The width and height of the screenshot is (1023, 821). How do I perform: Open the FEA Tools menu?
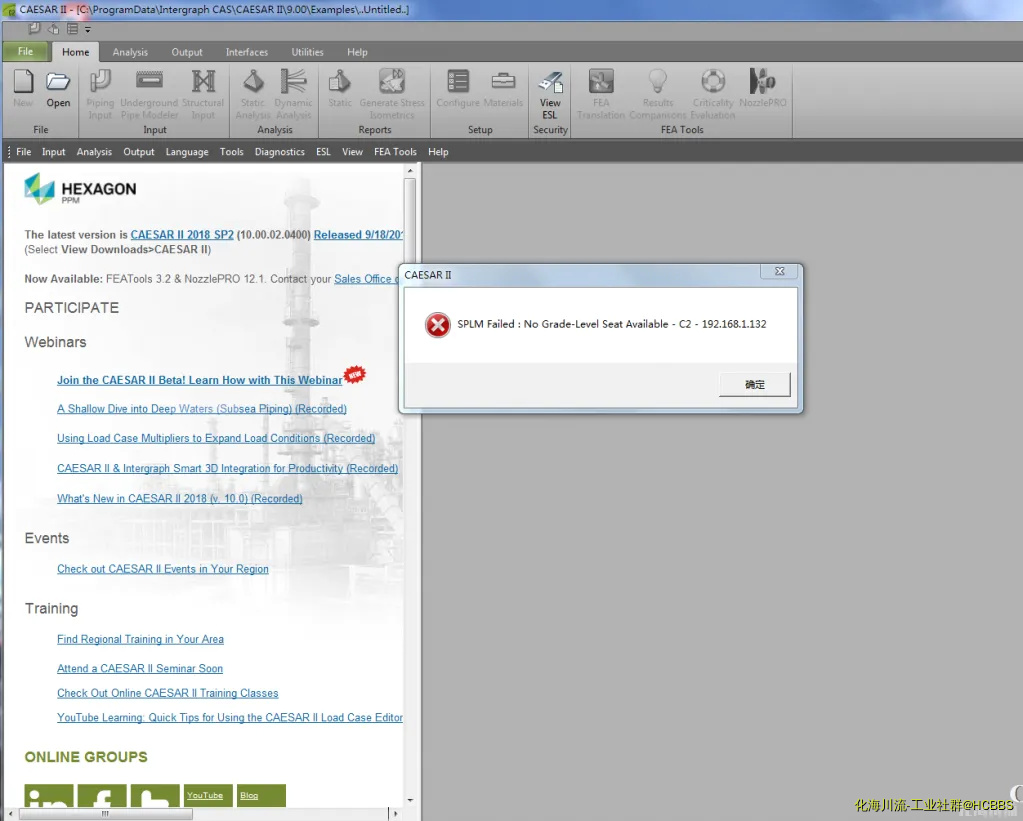(x=395, y=152)
